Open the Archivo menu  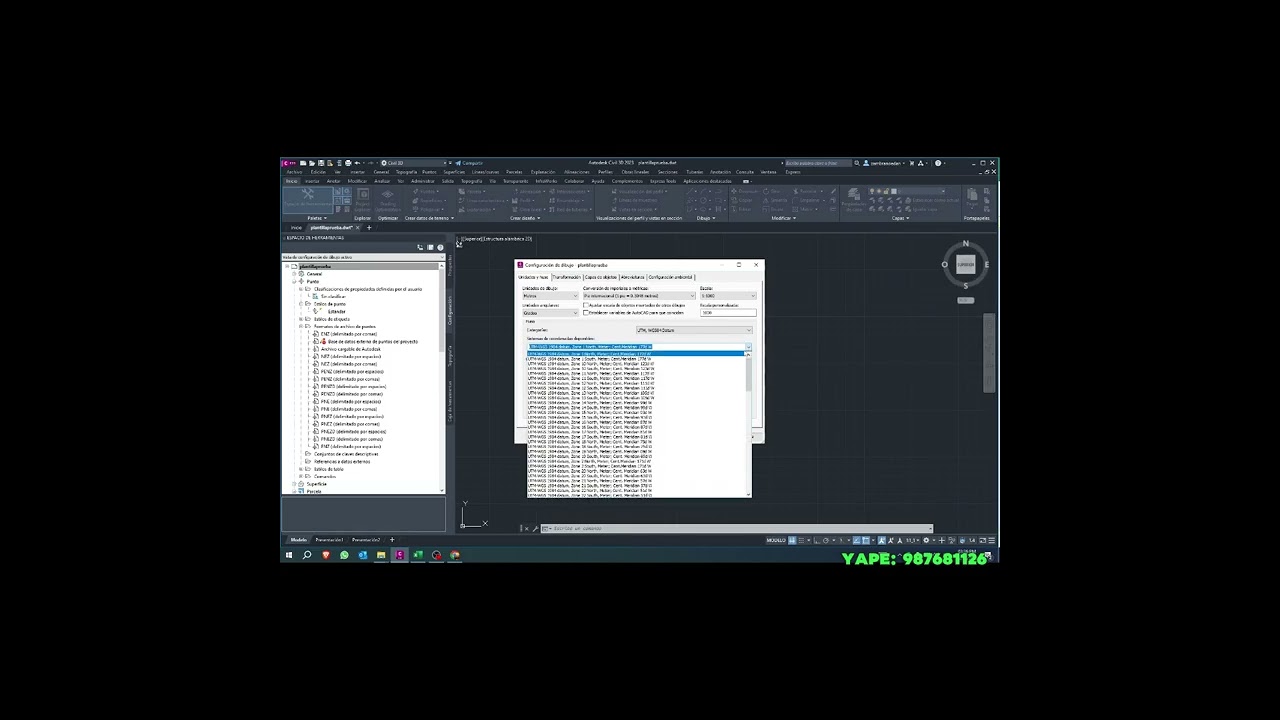coord(294,172)
